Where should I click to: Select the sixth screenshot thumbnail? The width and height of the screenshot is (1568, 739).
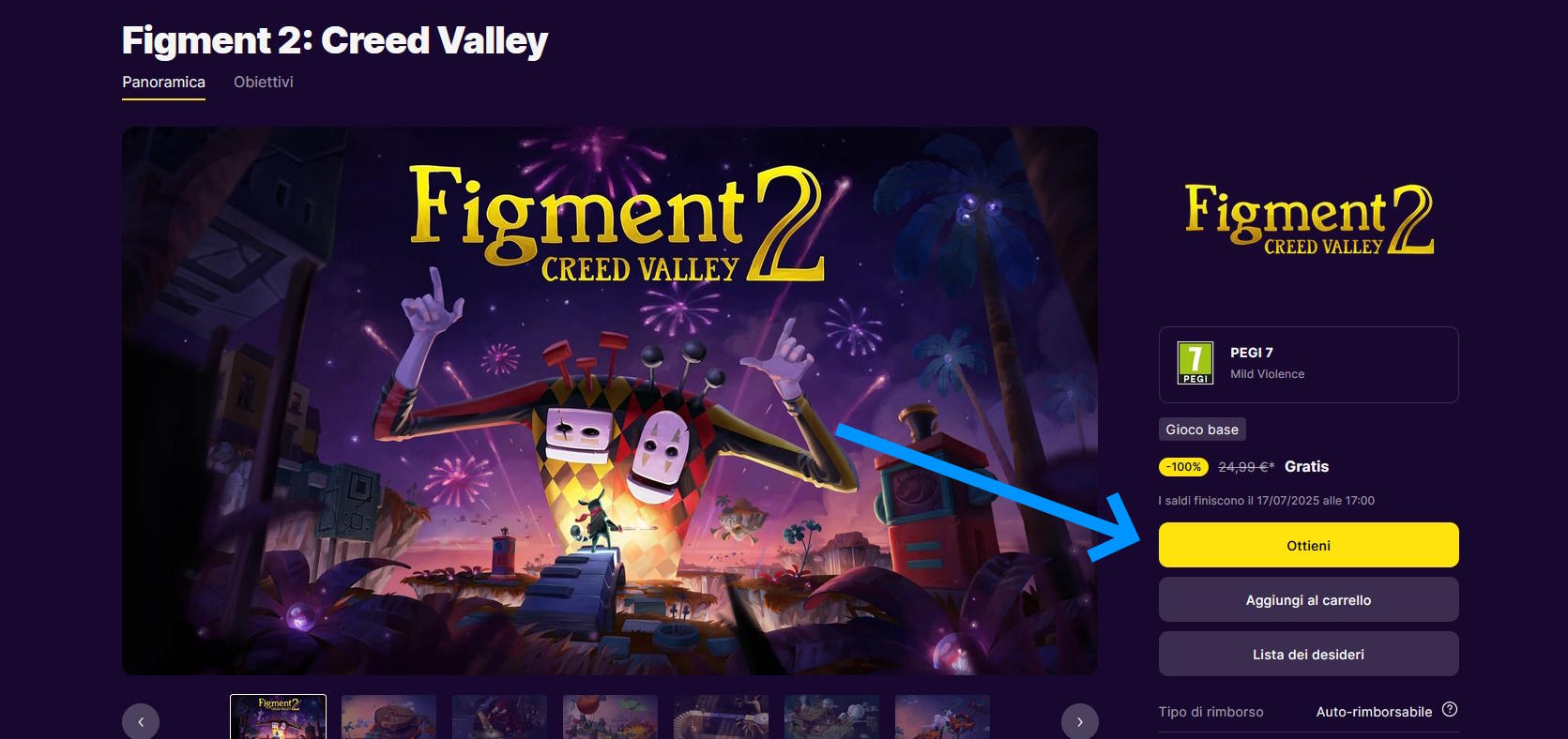(x=831, y=716)
